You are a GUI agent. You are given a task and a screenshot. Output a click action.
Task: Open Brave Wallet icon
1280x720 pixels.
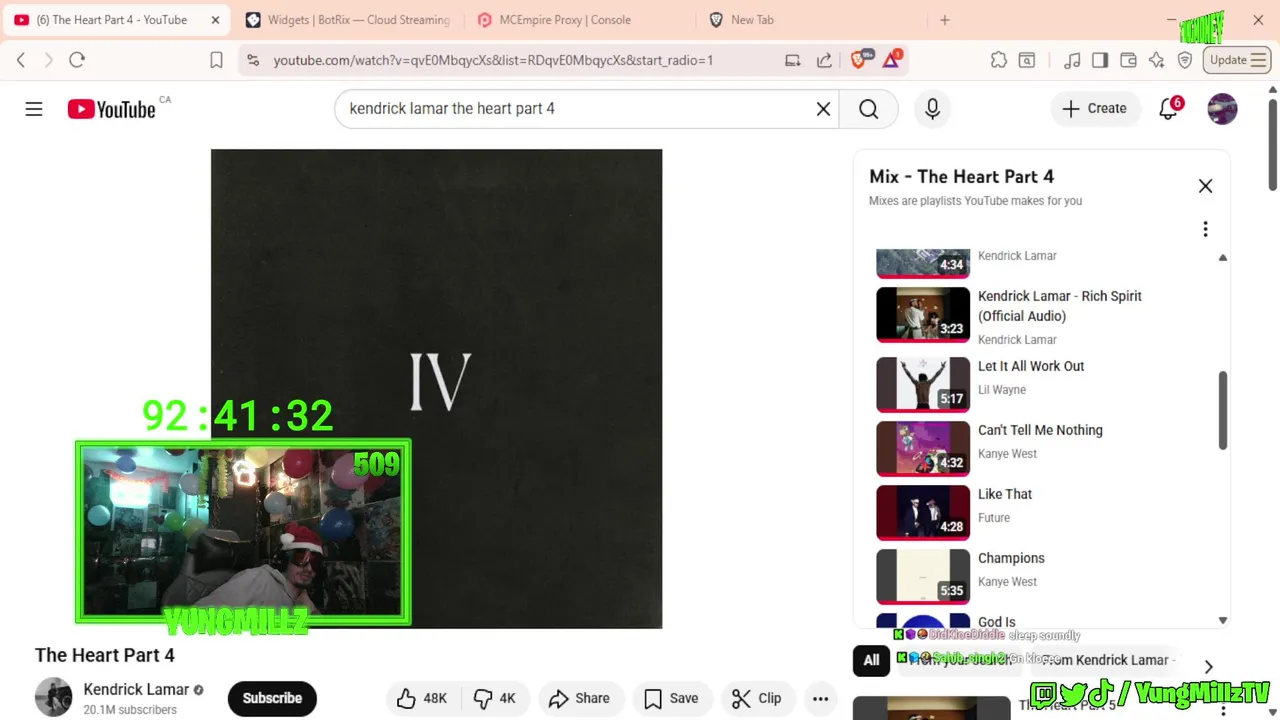[x=1128, y=60]
